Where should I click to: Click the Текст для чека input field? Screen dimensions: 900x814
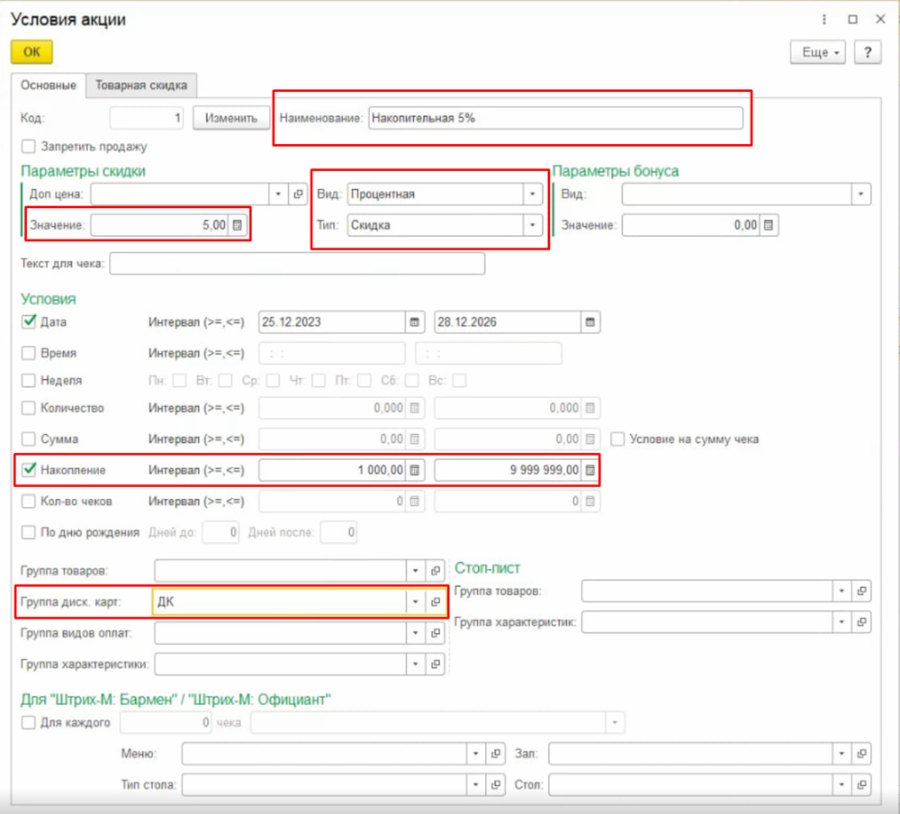(x=297, y=263)
